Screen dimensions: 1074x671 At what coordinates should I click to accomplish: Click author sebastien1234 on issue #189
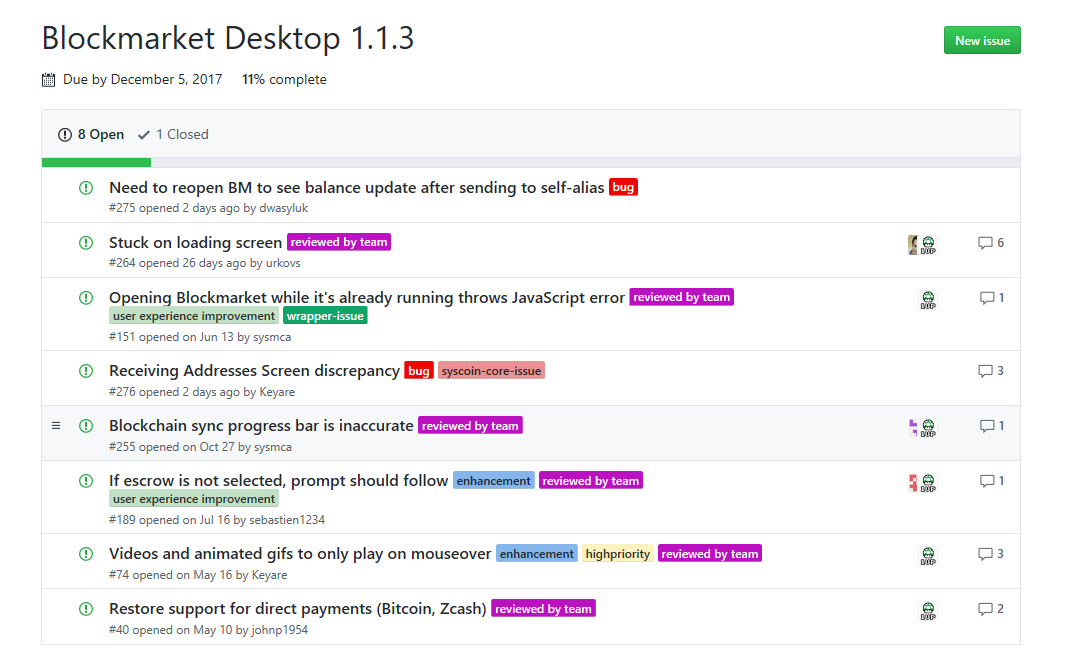(287, 520)
